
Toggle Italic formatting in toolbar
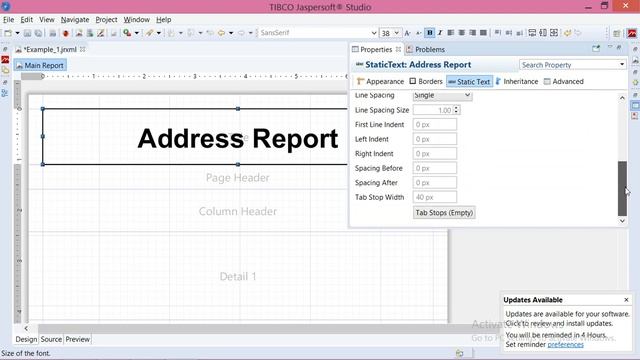tap(440, 33)
